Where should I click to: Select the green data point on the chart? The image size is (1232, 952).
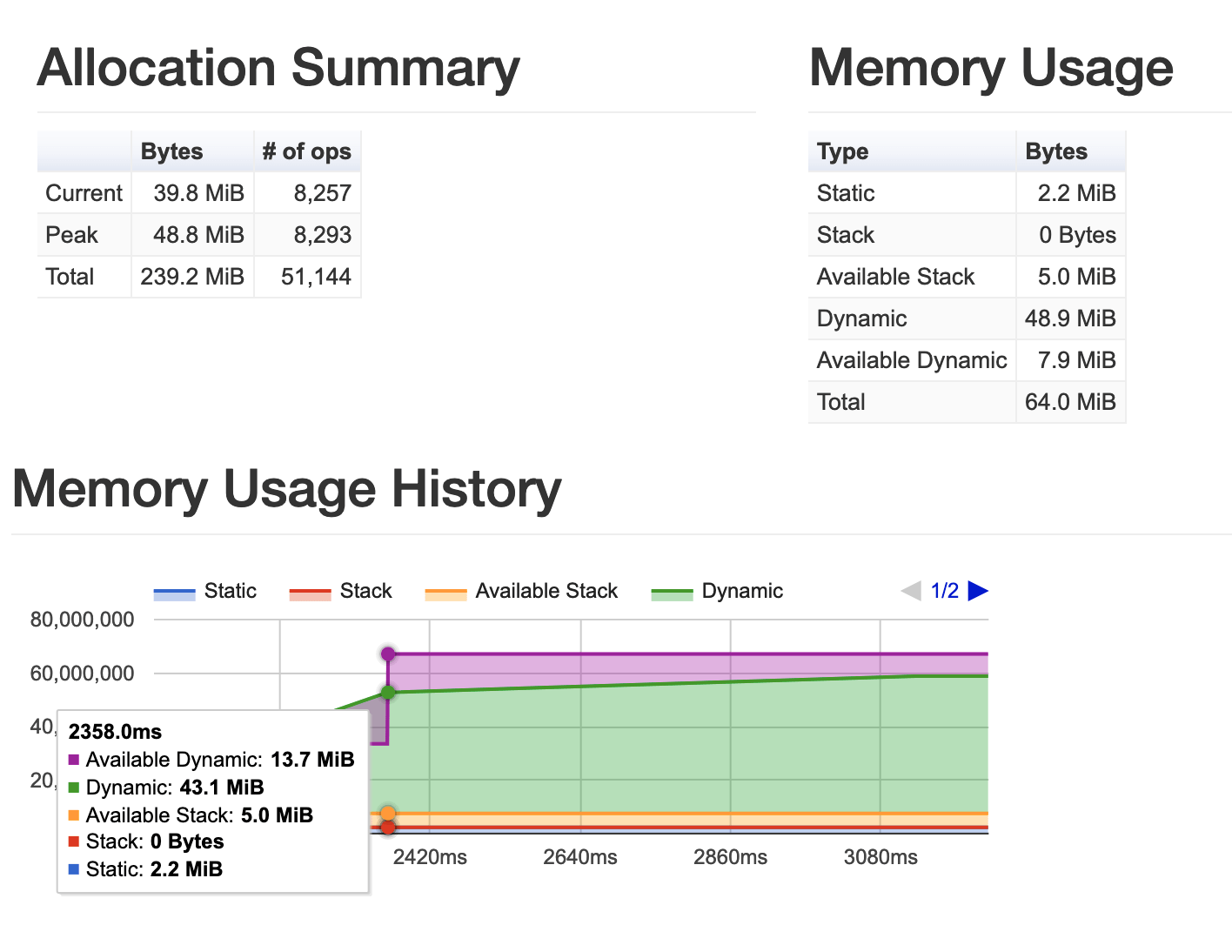click(x=387, y=692)
